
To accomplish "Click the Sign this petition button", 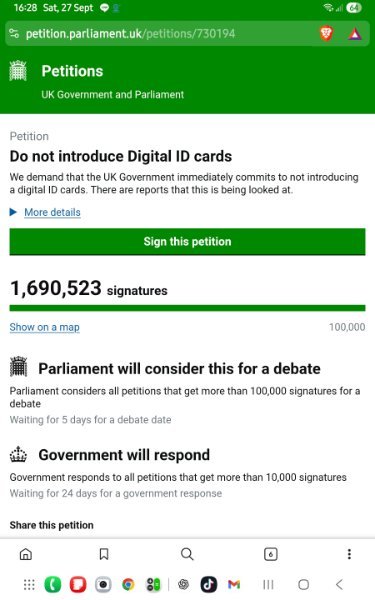I will (x=188, y=242).
